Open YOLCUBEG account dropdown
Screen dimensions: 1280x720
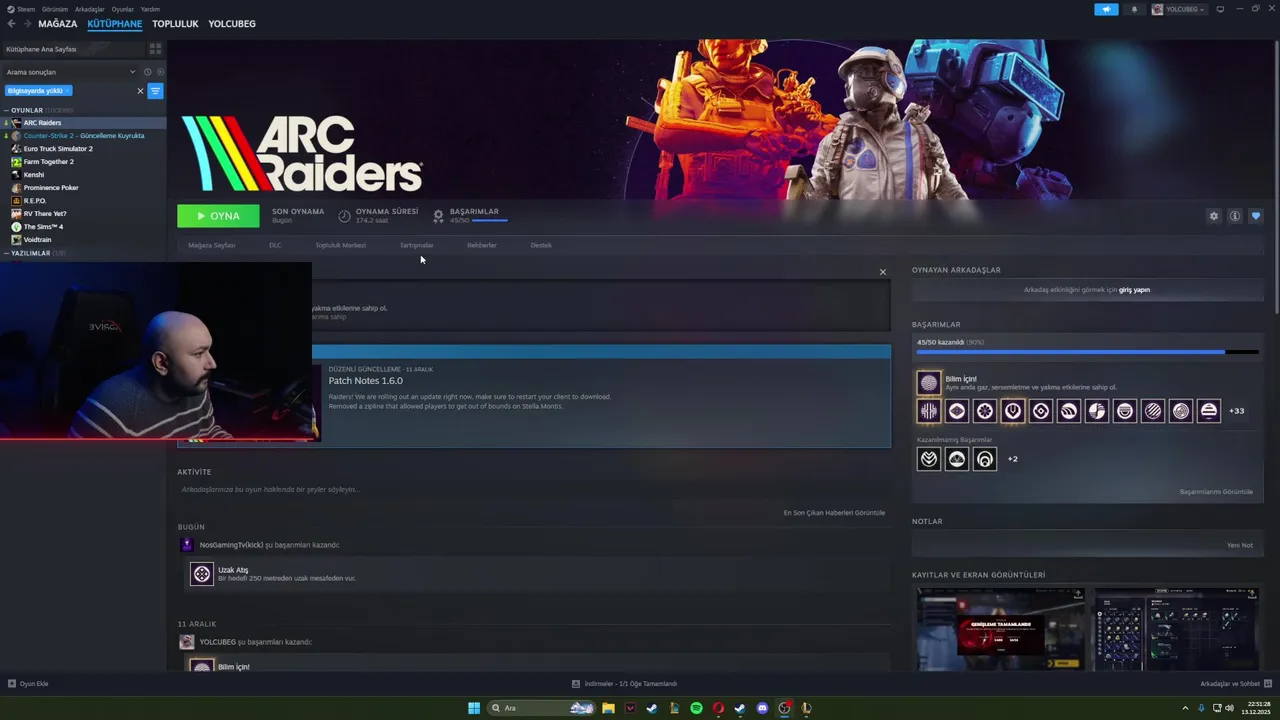point(1179,9)
